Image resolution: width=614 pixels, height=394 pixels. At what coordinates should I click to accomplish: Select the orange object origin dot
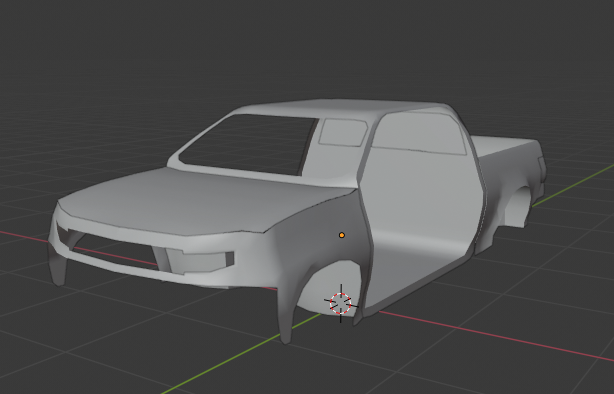[342, 235]
